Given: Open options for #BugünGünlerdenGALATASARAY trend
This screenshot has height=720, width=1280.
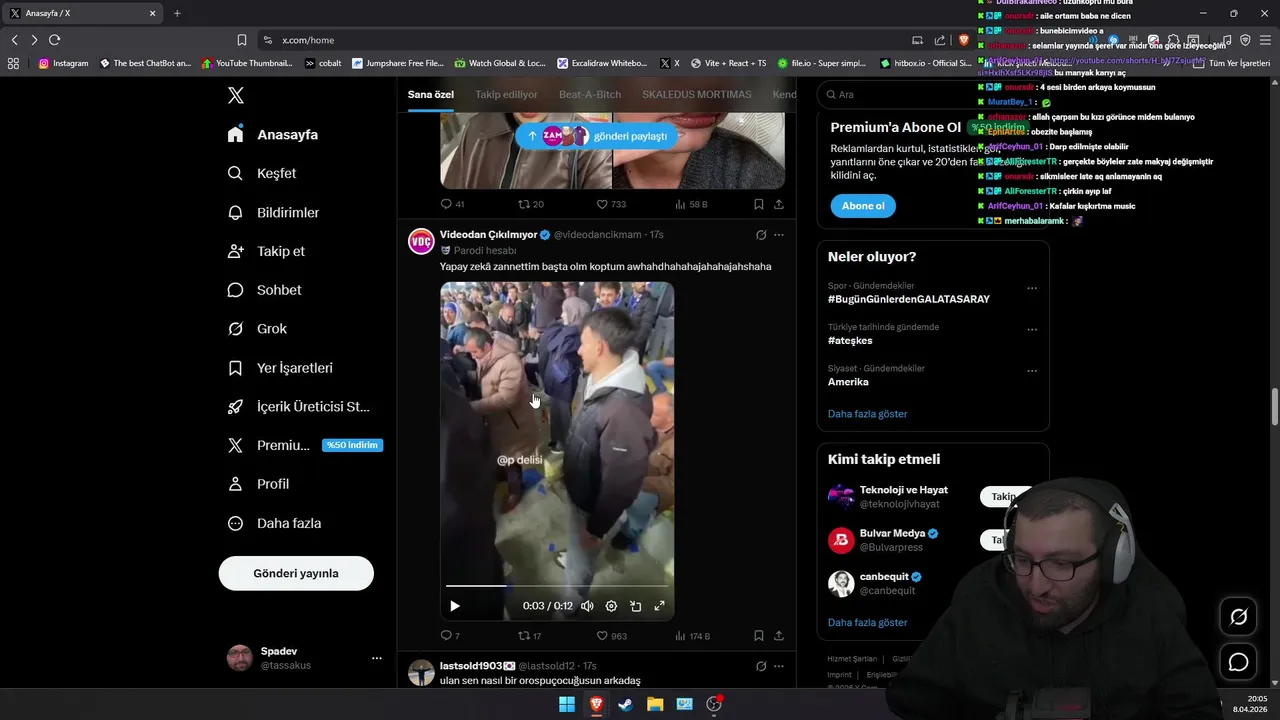Looking at the screenshot, I should 1032,289.
